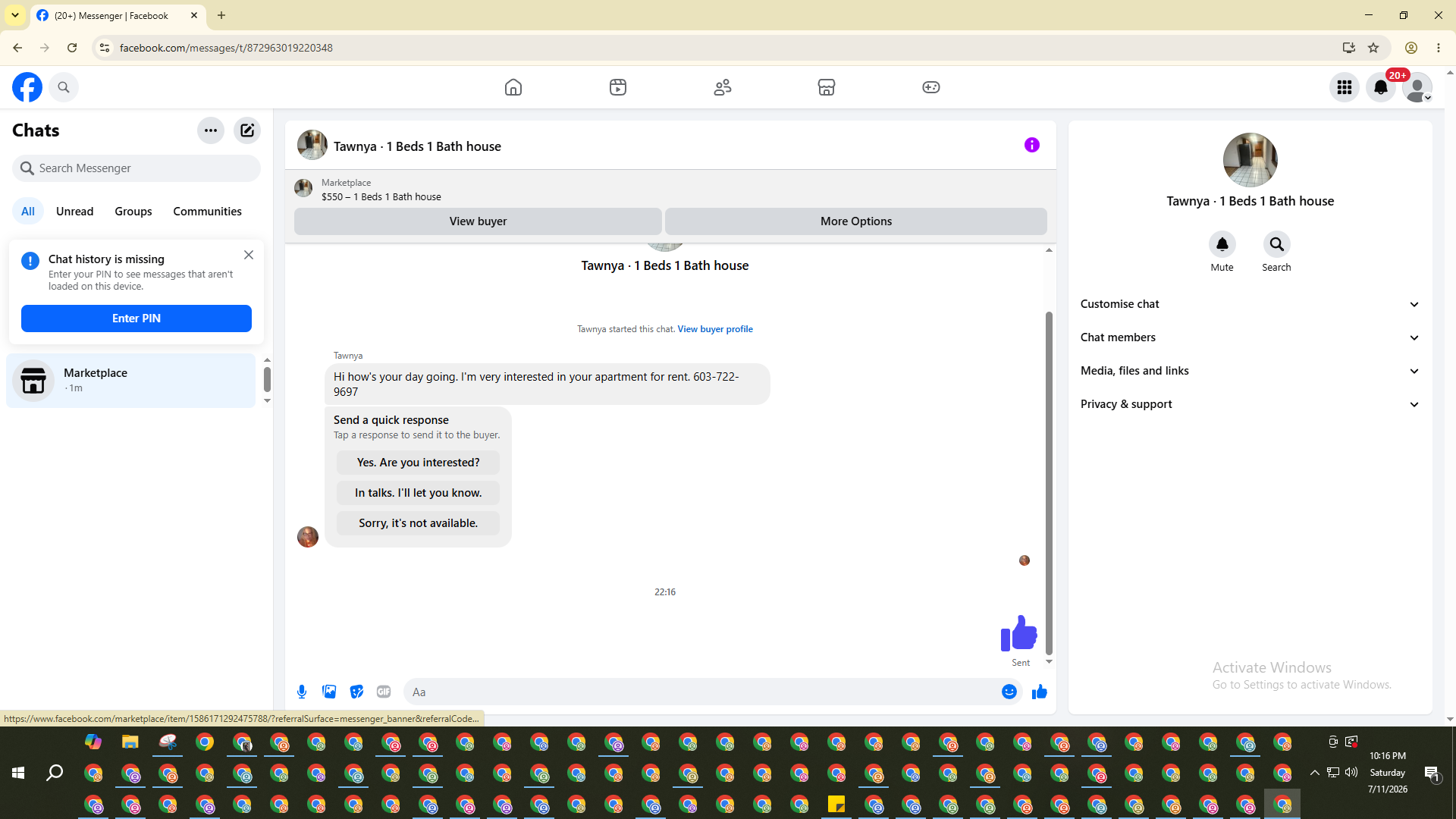This screenshot has height=819, width=1456.
Task: Send quick response 'In talks. I'll let you know.'
Action: 419,493
